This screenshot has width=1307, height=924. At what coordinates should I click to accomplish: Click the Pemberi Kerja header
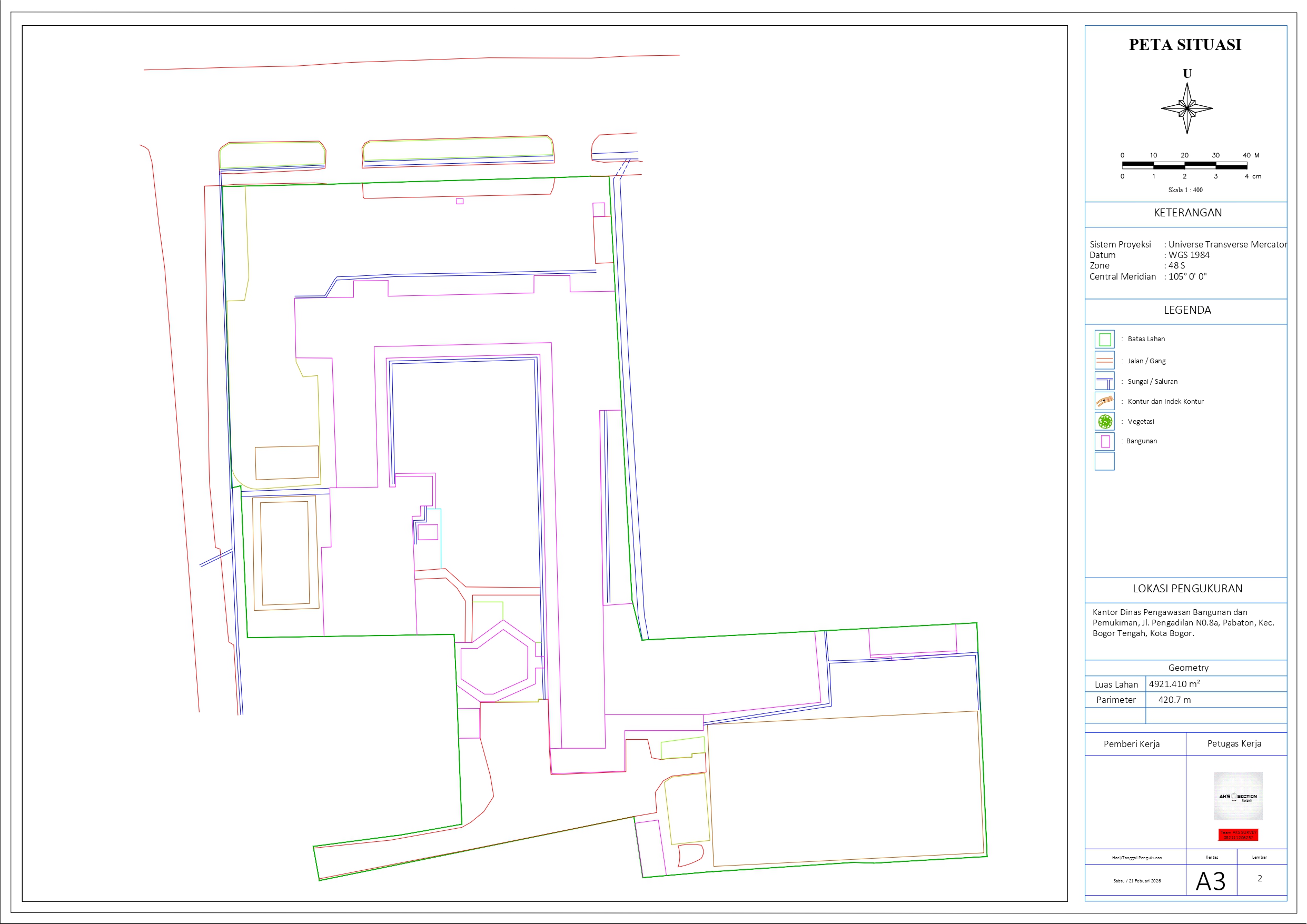coord(1131,744)
